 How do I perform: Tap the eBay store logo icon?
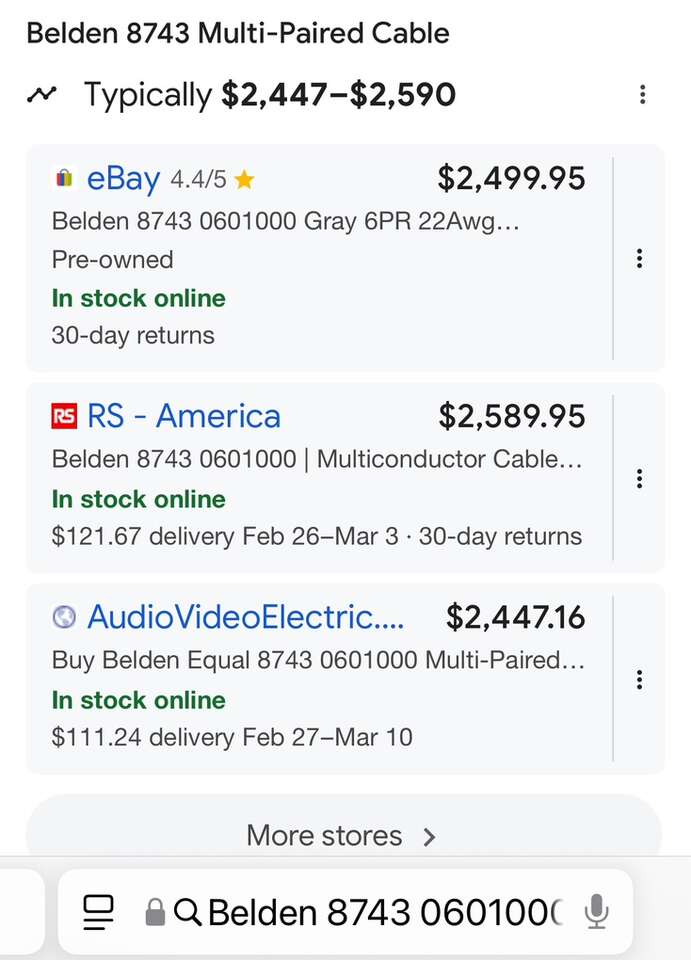tap(64, 179)
